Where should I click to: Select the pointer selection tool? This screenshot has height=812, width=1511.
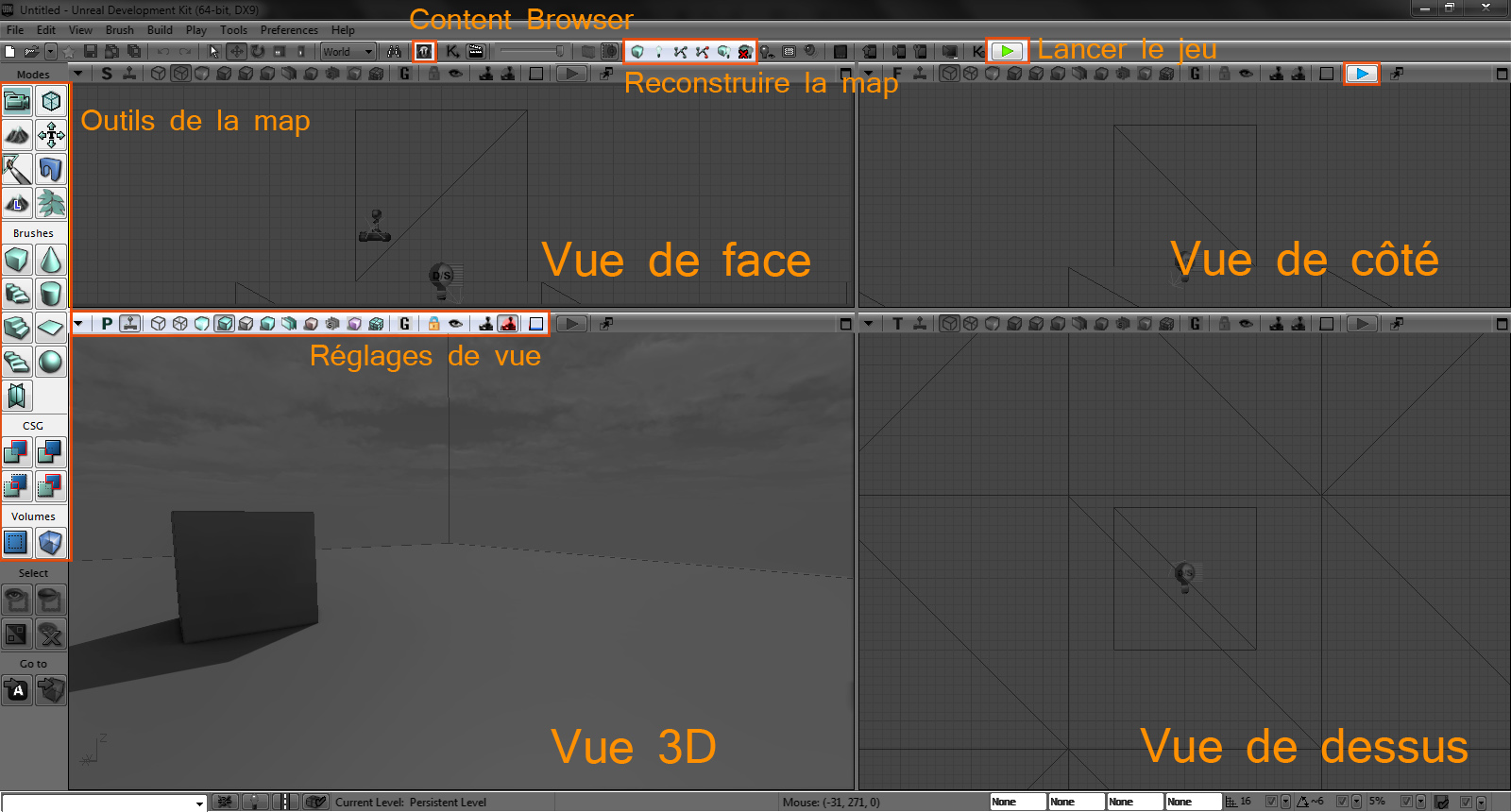(x=214, y=51)
